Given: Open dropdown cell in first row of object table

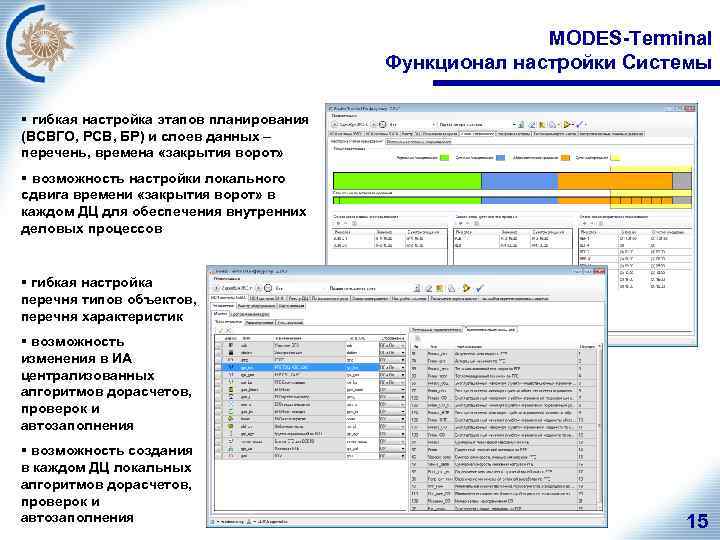Looking at the screenshot, I should click(x=393, y=345).
